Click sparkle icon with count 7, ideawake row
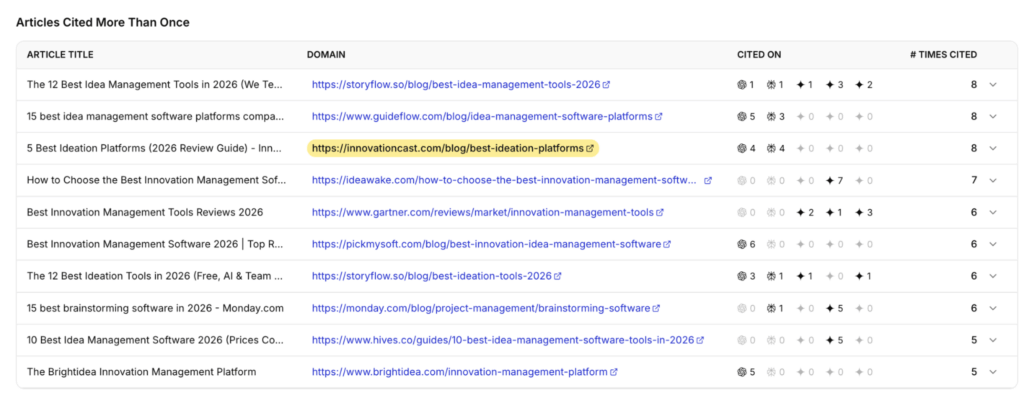Image resolution: width=1024 pixels, height=402 pixels. click(830, 181)
